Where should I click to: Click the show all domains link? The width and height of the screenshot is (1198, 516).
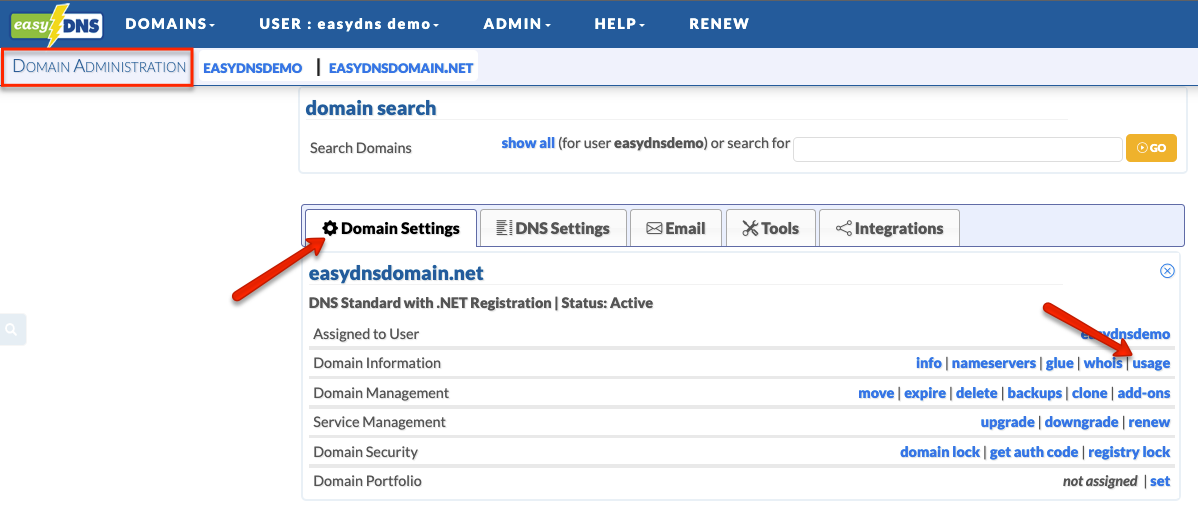[528, 143]
